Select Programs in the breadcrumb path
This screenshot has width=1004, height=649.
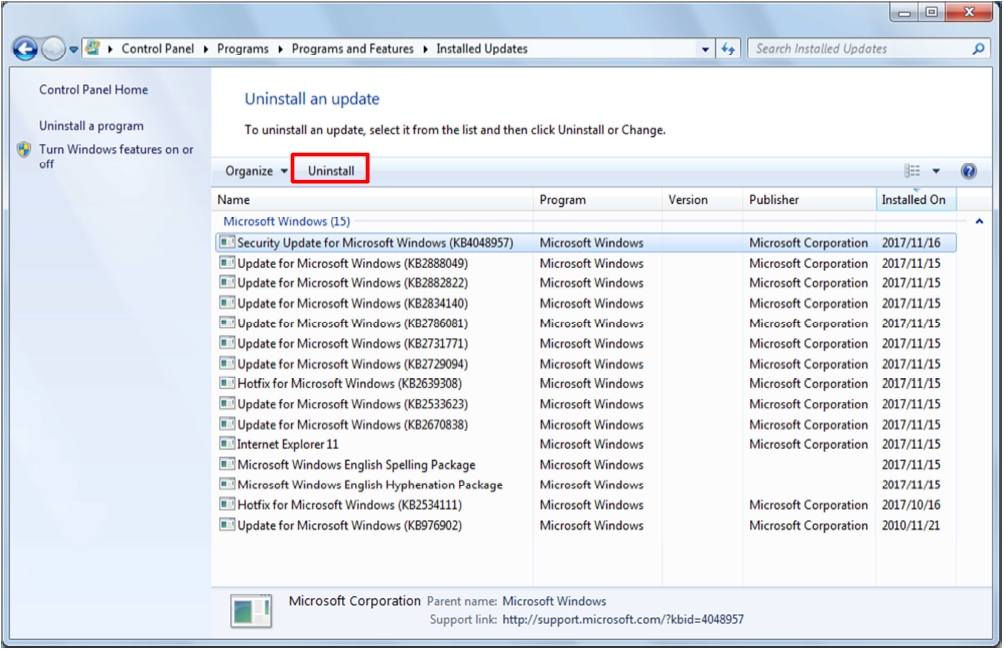point(243,49)
